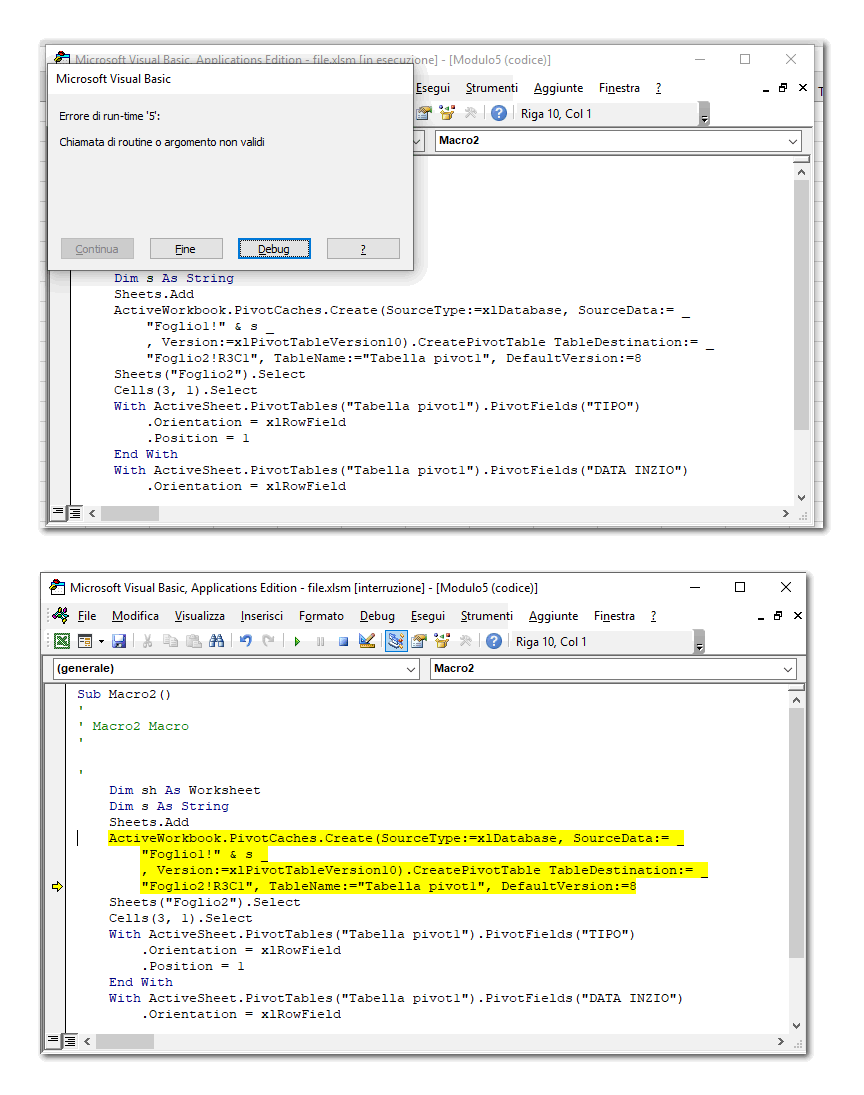Viewport: 864px width, 1095px height.
Task: Click Properties window icon in upper toolbar
Action: (x=424, y=113)
